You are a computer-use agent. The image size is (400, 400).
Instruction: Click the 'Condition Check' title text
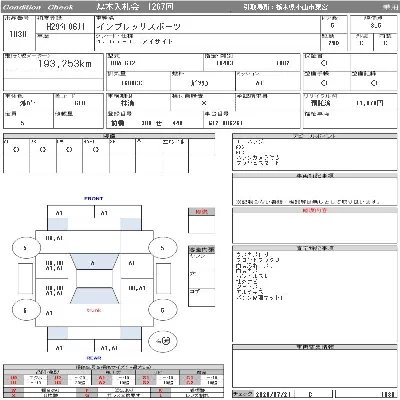pos(38,7)
